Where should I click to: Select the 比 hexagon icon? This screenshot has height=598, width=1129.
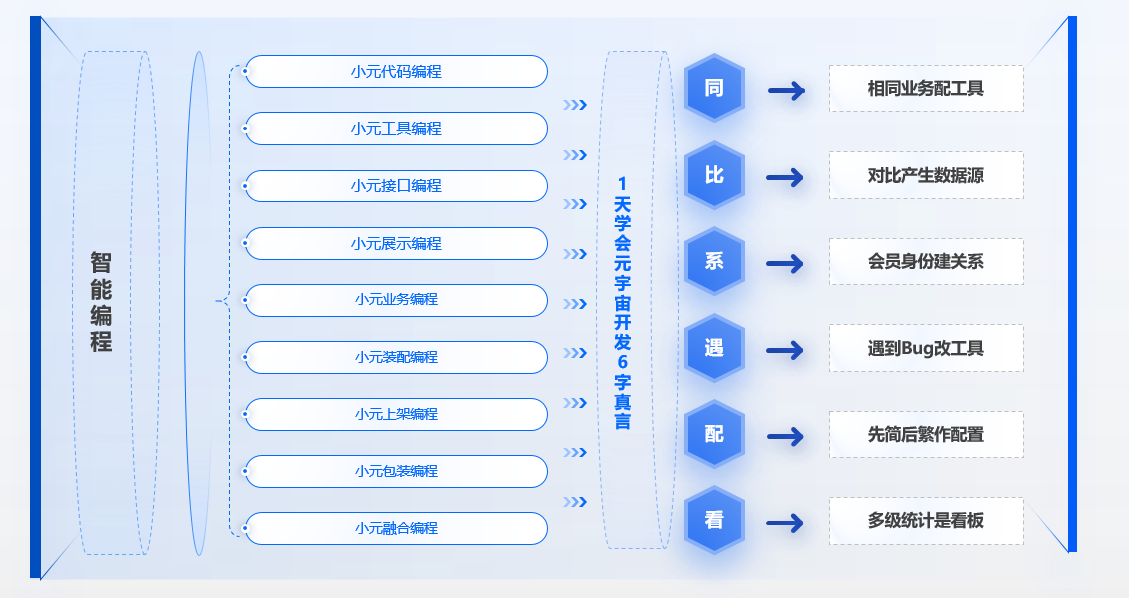(x=714, y=176)
